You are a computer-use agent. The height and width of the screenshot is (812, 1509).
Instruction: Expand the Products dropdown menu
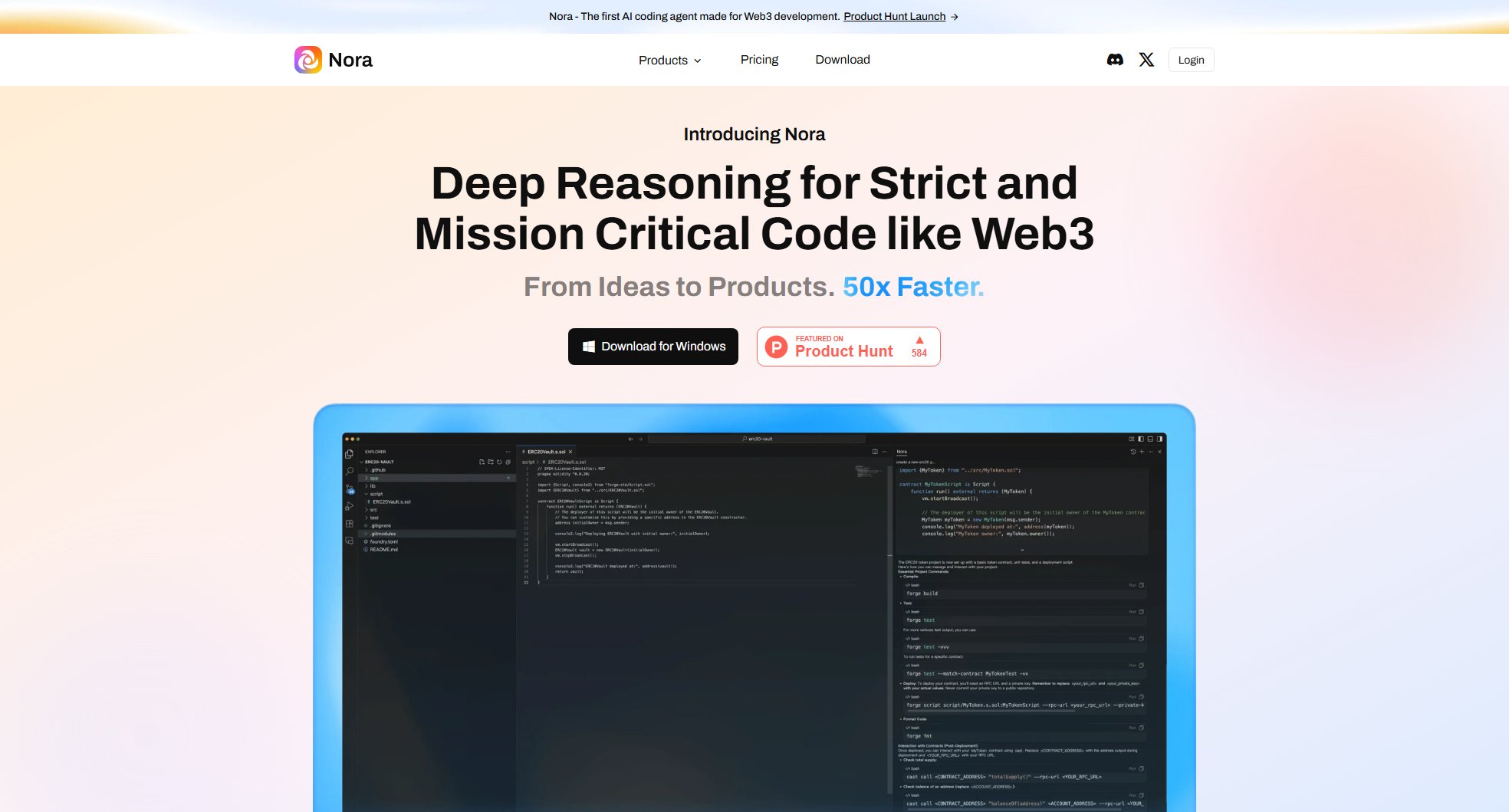click(669, 60)
